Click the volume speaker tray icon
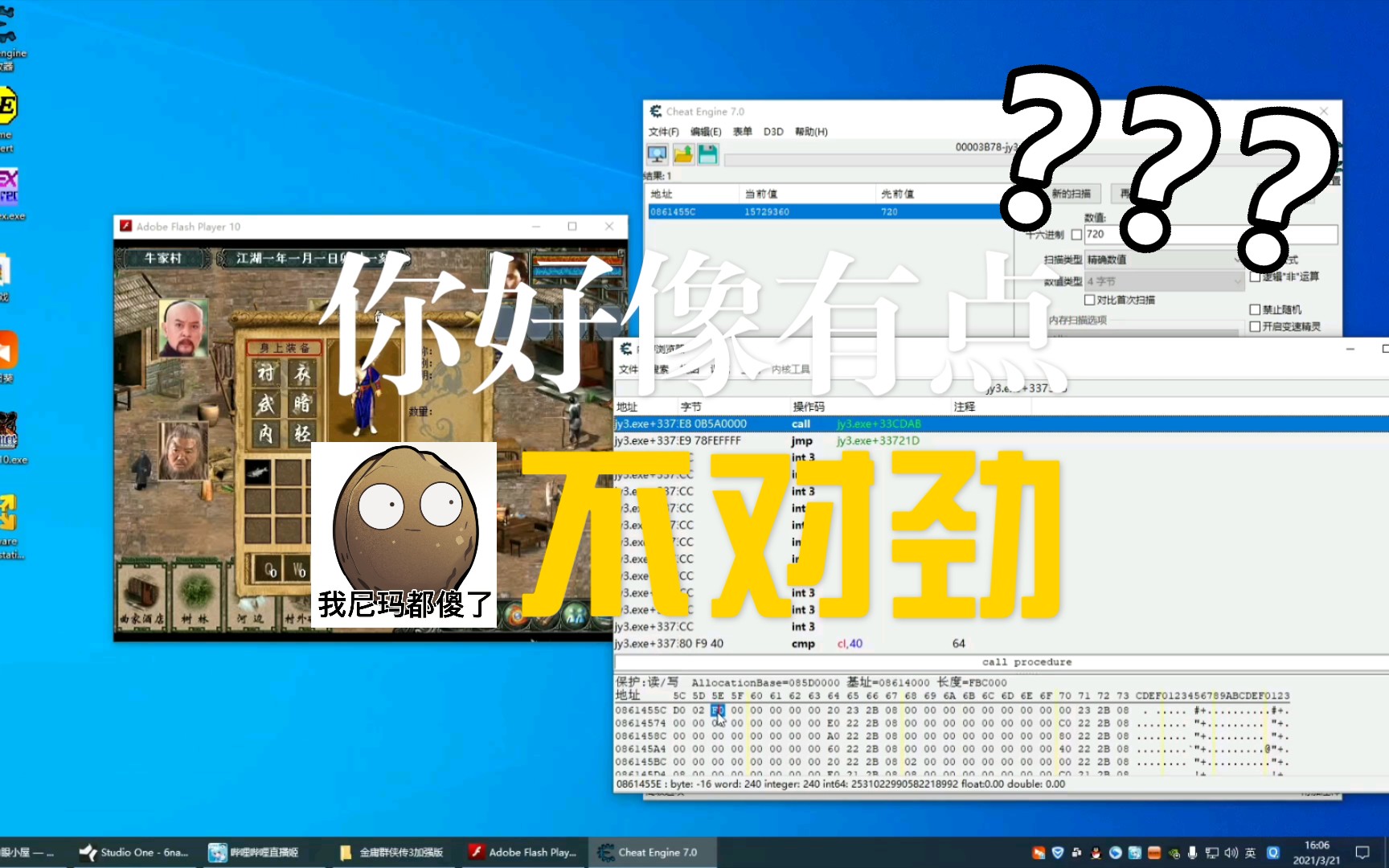 pyautogui.click(x=1231, y=853)
